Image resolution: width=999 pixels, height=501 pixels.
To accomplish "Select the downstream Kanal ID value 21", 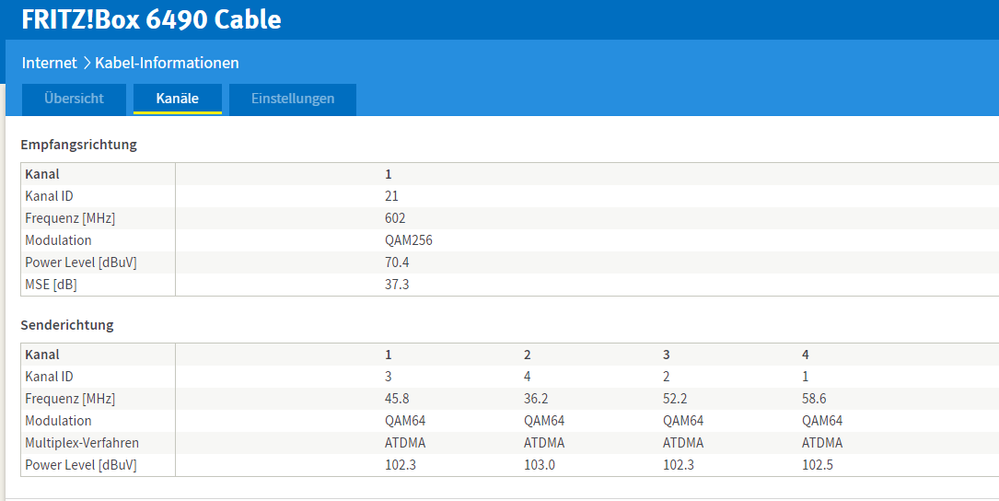I will (x=392, y=196).
